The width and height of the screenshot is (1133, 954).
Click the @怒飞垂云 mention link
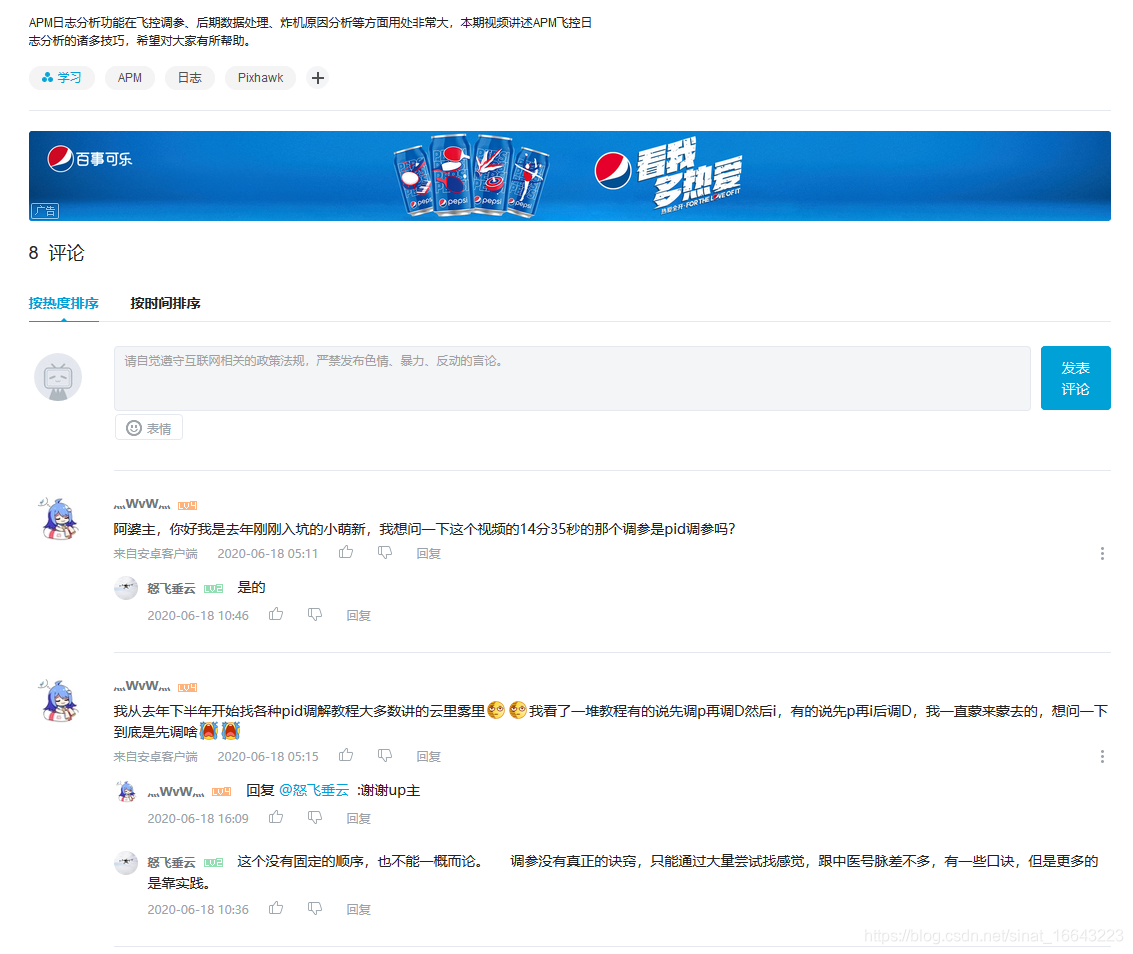(314, 791)
